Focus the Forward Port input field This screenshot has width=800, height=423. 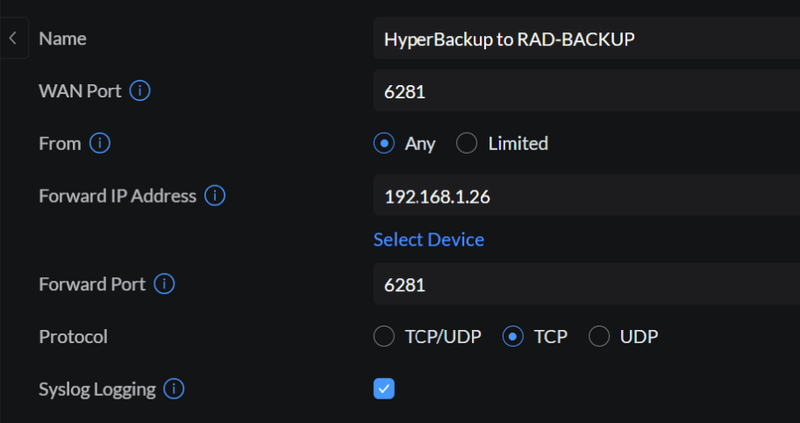point(585,285)
